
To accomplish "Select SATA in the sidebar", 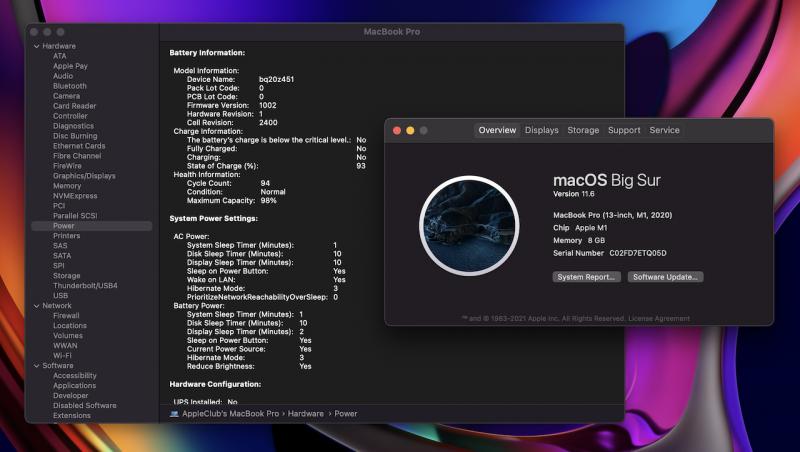I will coord(62,256).
